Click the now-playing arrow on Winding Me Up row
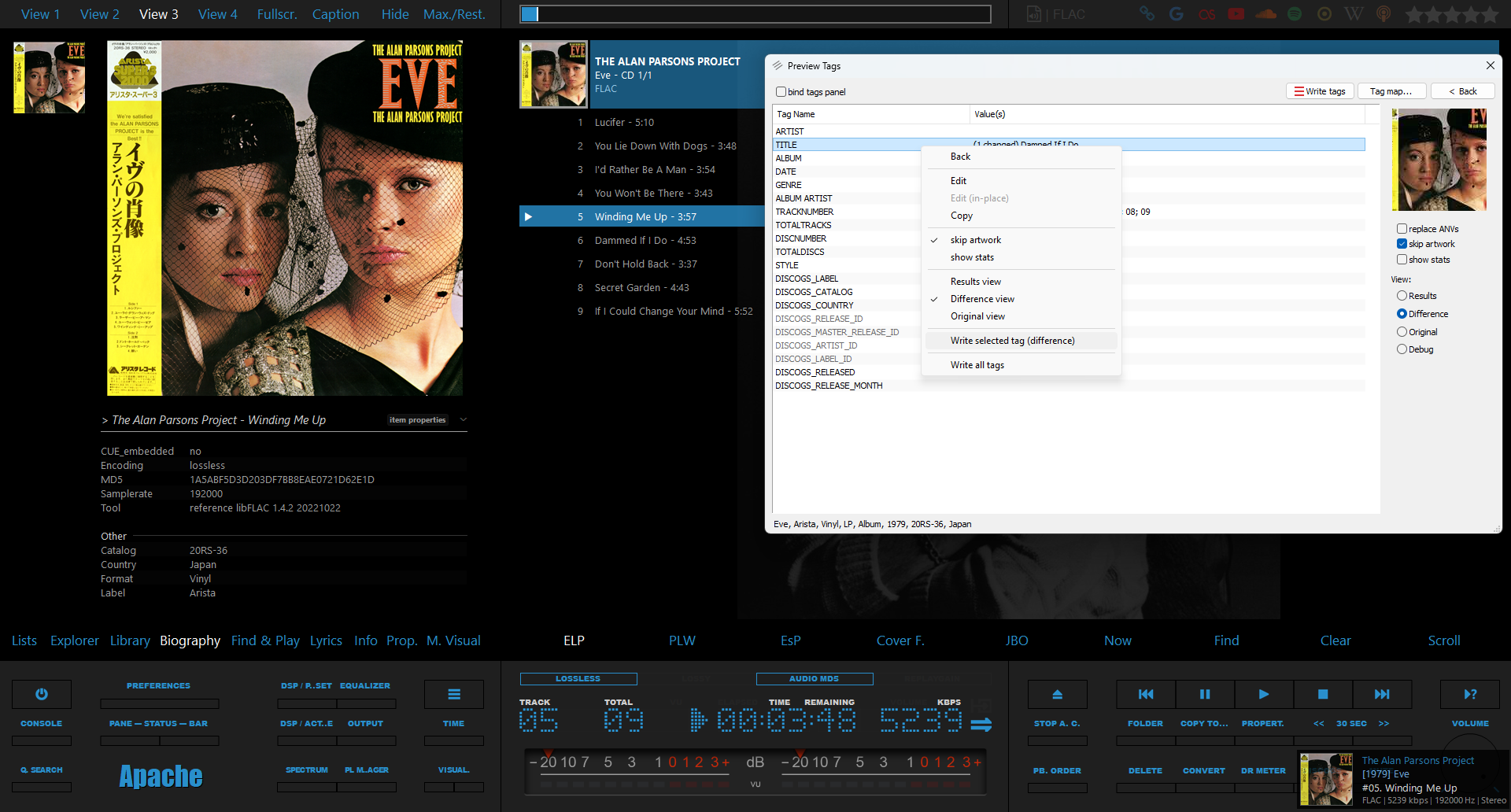 (528, 216)
